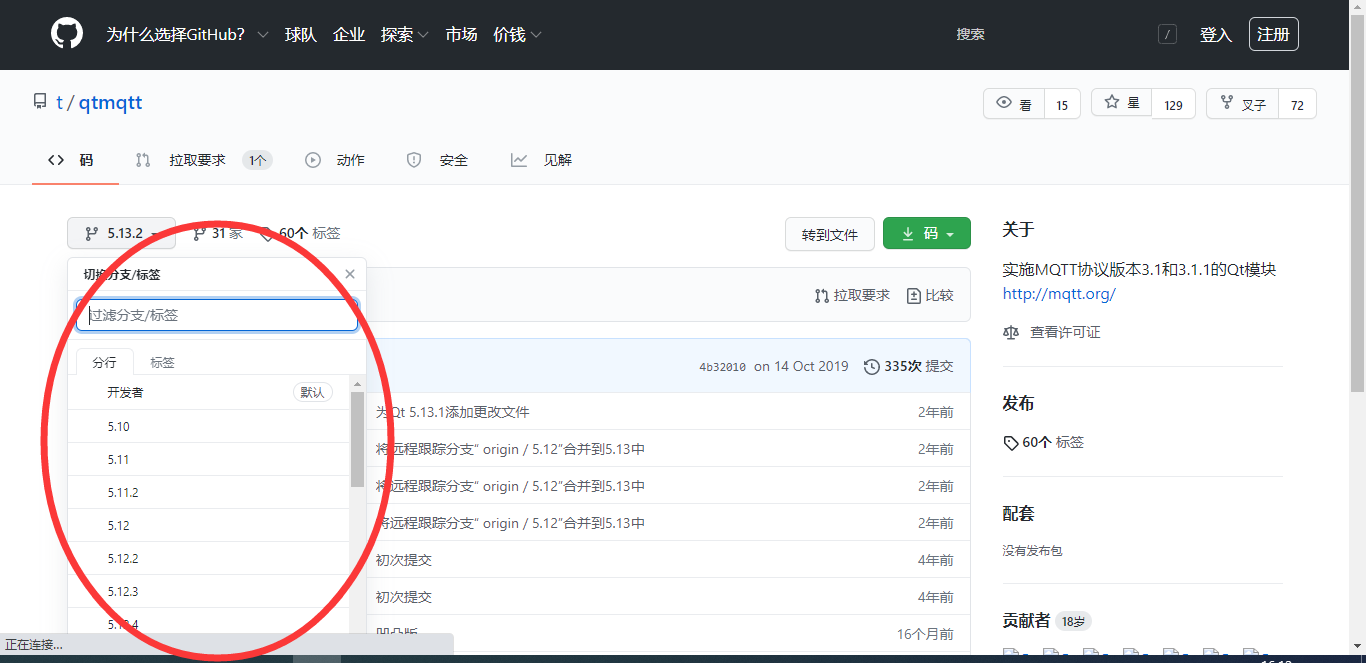Choose branch 5.12 from the list

point(208,525)
